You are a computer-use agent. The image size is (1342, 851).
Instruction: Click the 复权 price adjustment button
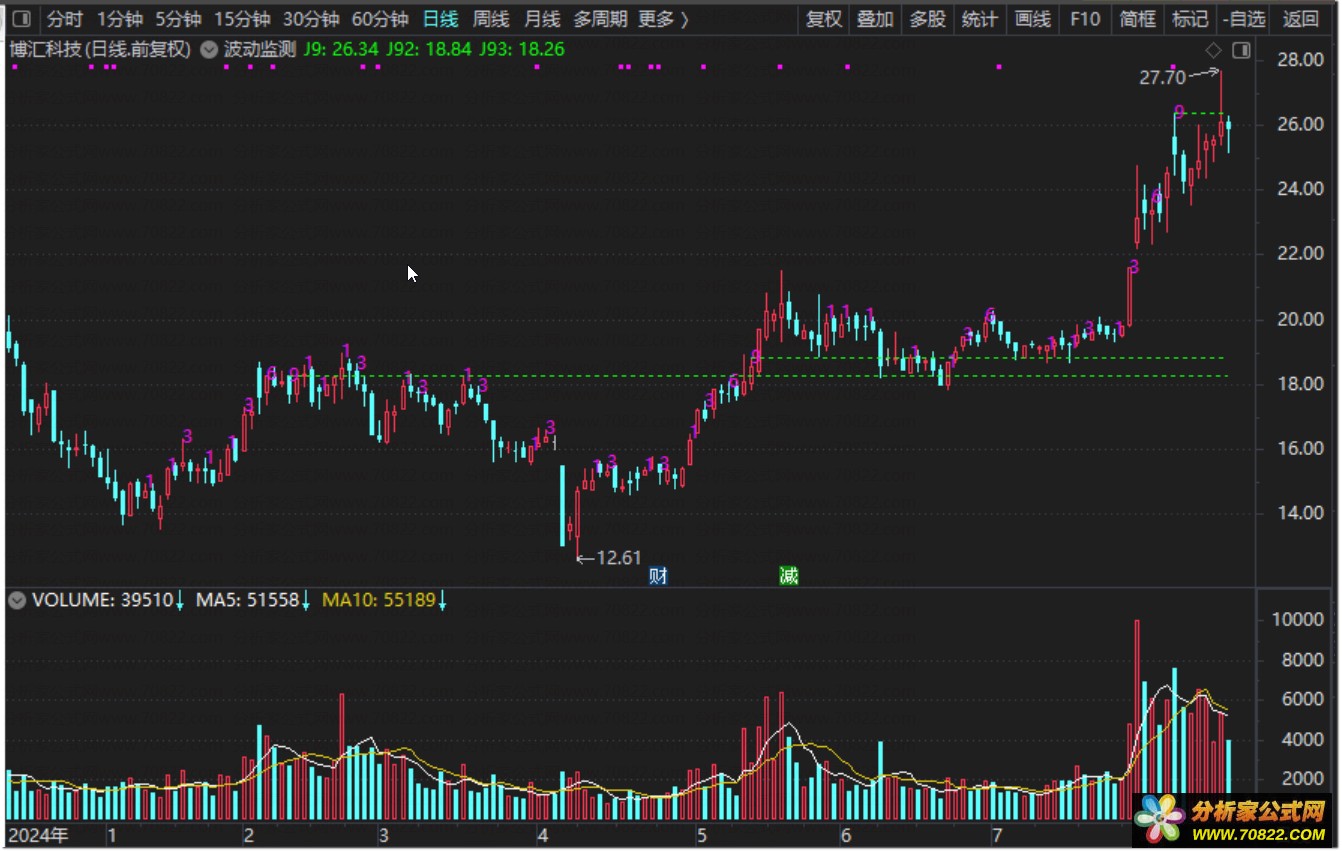click(x=824, y=19)
